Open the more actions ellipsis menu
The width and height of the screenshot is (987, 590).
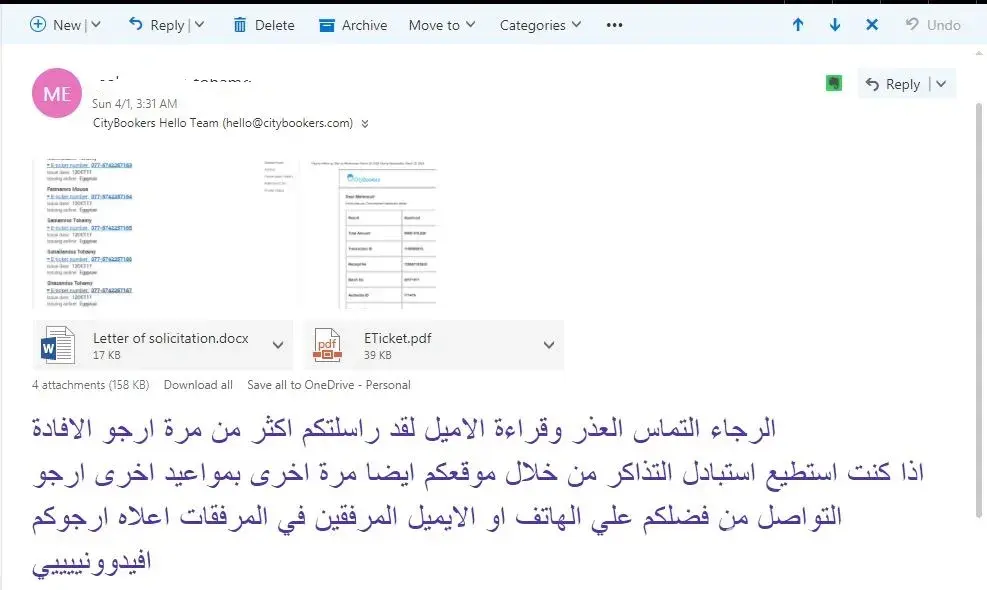point(614,25)
